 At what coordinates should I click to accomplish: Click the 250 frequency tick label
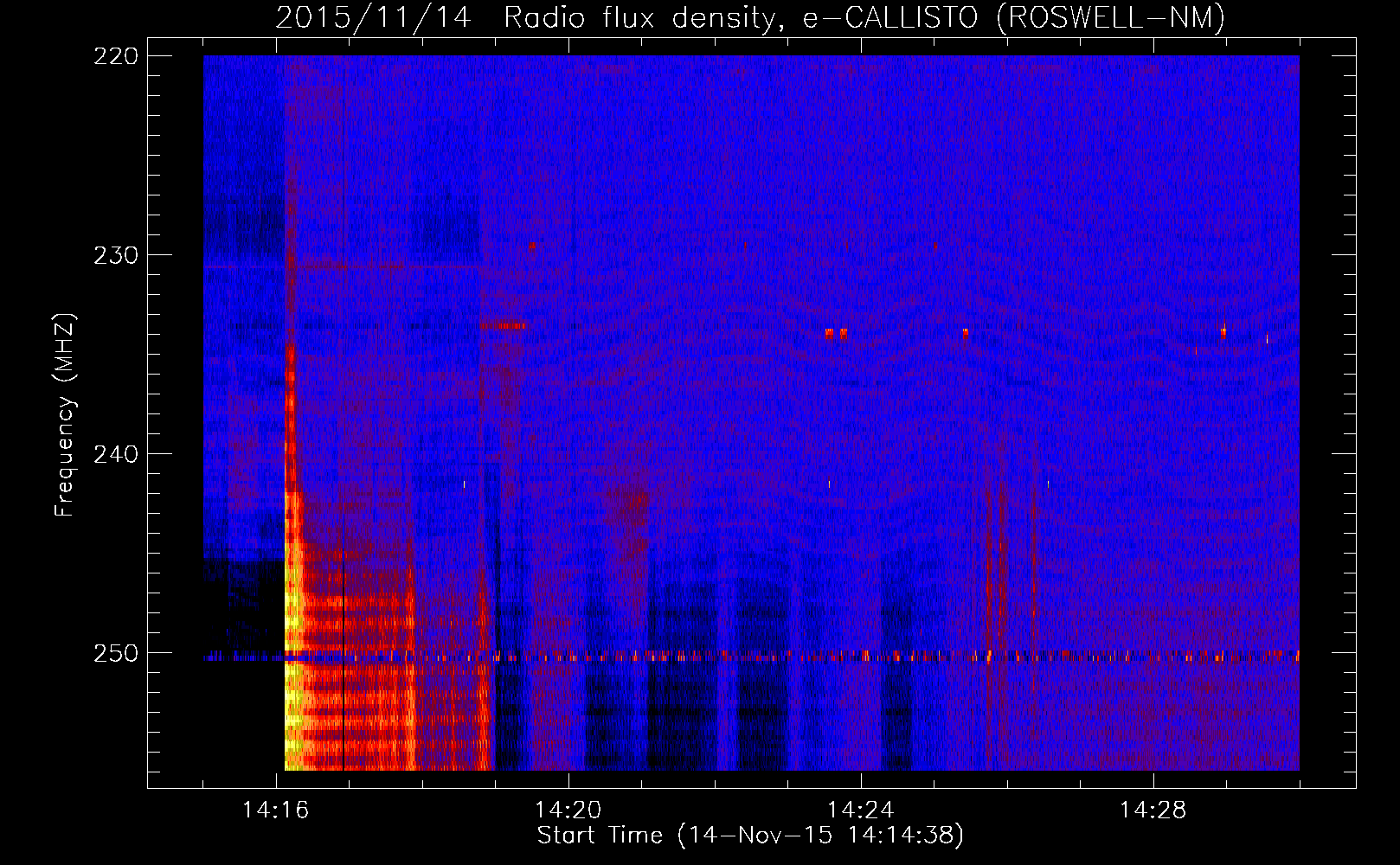click(x=116, y=653)
